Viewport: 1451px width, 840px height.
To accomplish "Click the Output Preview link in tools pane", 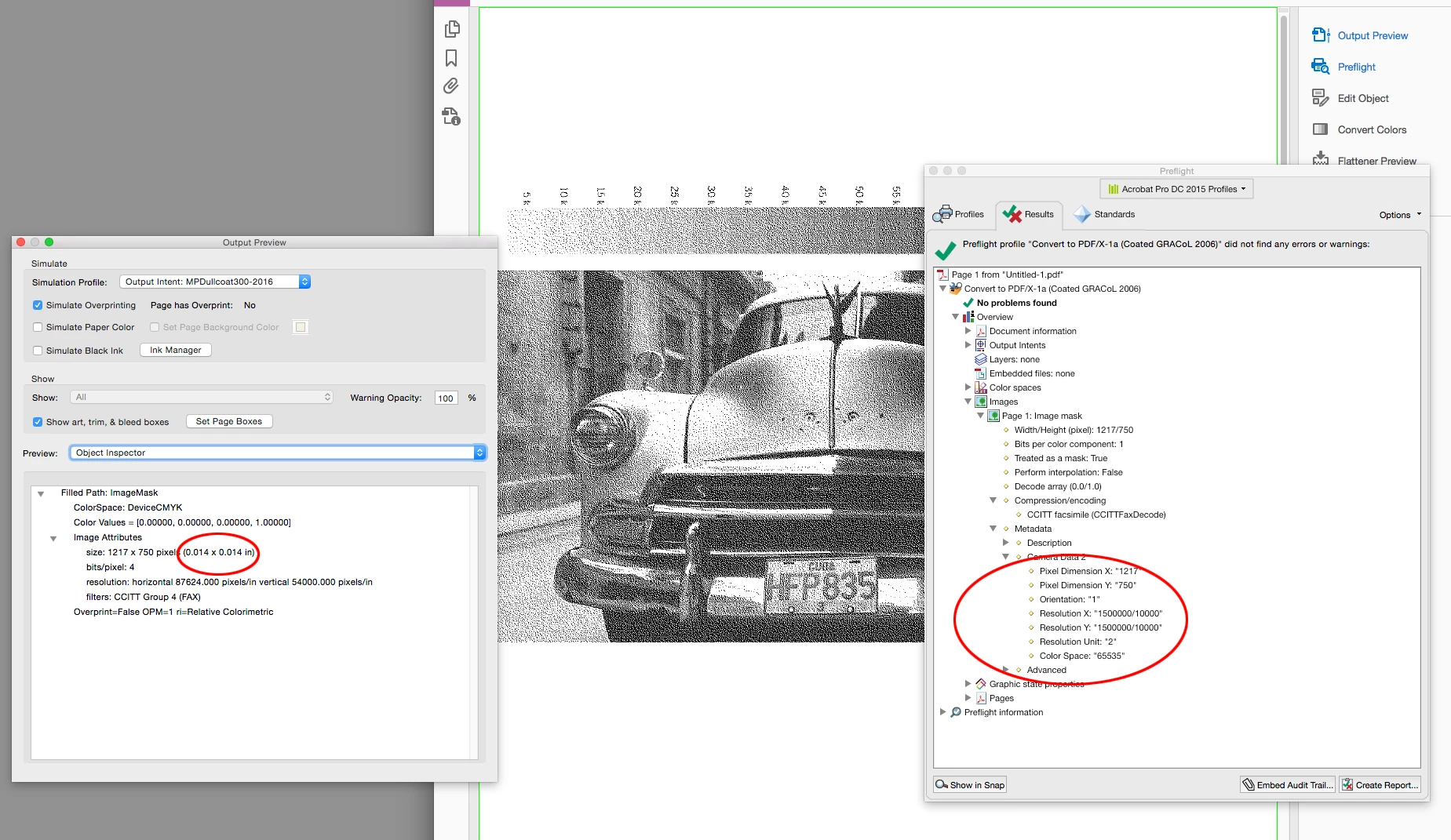I will click(1373, 35).
